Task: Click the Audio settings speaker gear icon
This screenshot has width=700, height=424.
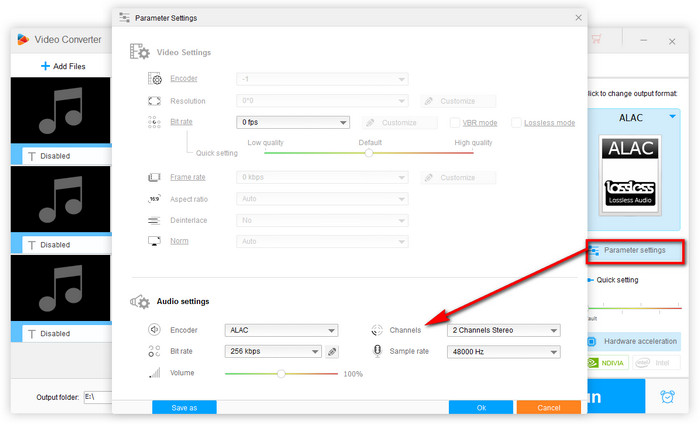Action: [x=140, y=302]
